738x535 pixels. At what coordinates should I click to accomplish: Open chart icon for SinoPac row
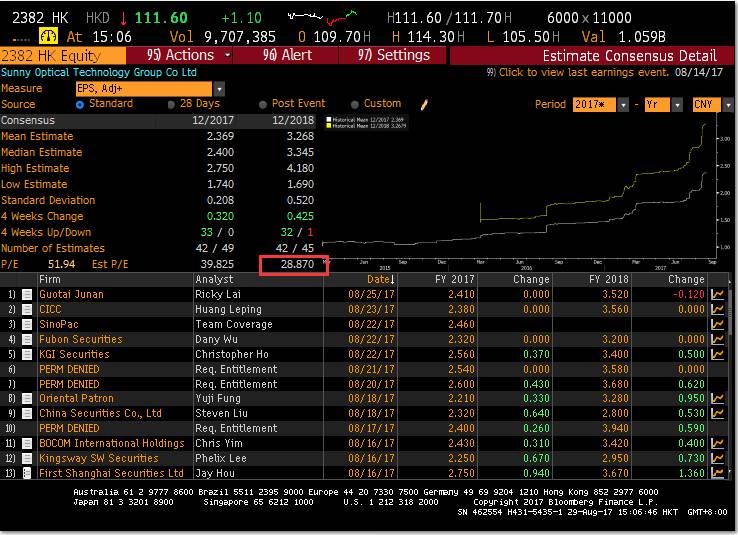click(x=717, y=325)
